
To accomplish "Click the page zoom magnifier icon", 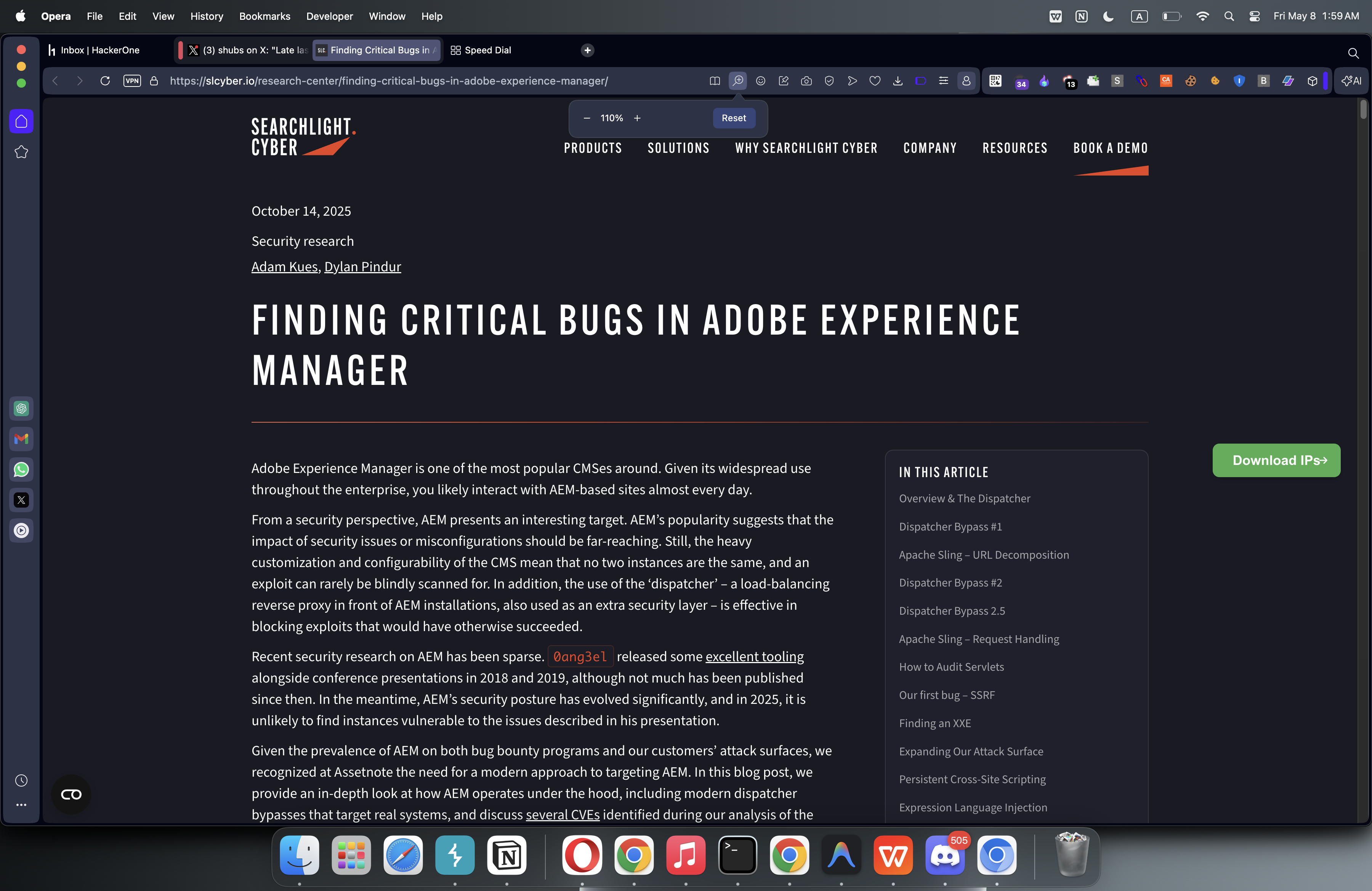I will [x=738, y=81].
